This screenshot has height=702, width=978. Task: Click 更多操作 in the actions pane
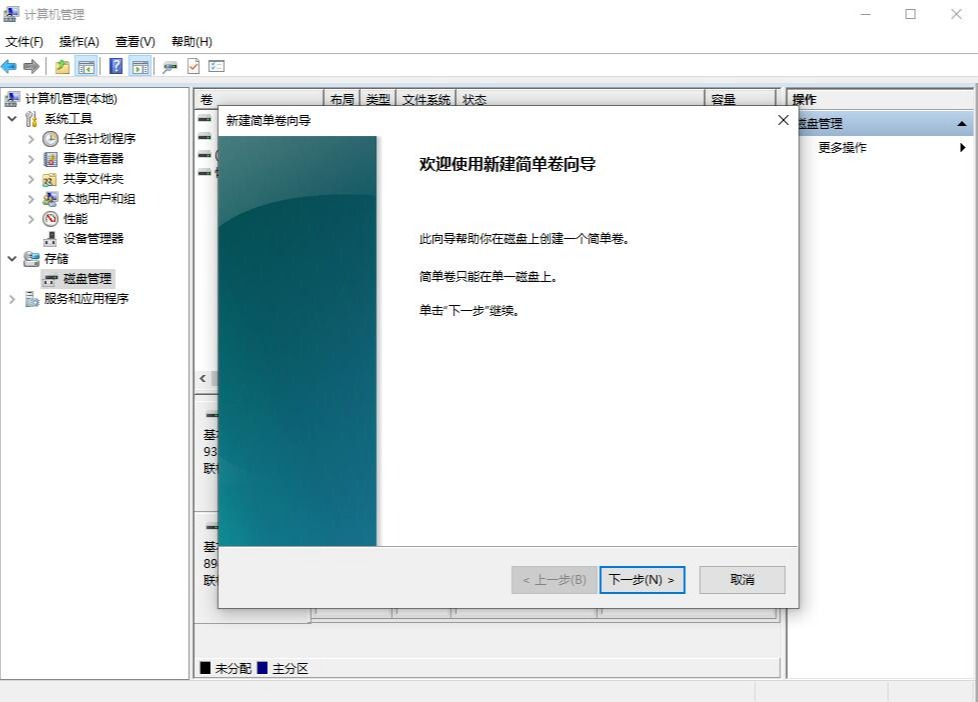842,147
